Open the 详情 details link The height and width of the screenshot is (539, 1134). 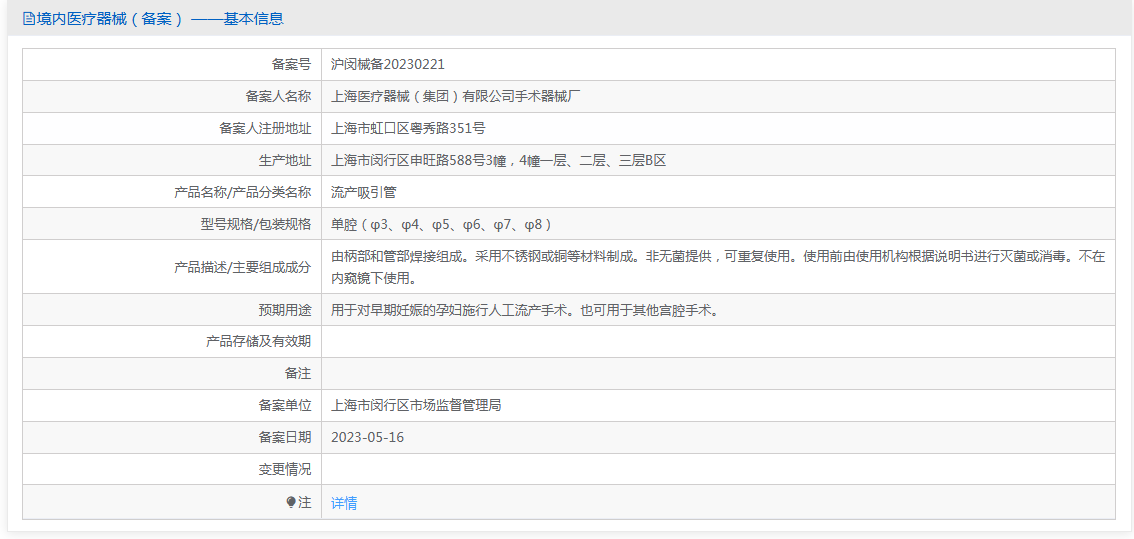point(344,503)
